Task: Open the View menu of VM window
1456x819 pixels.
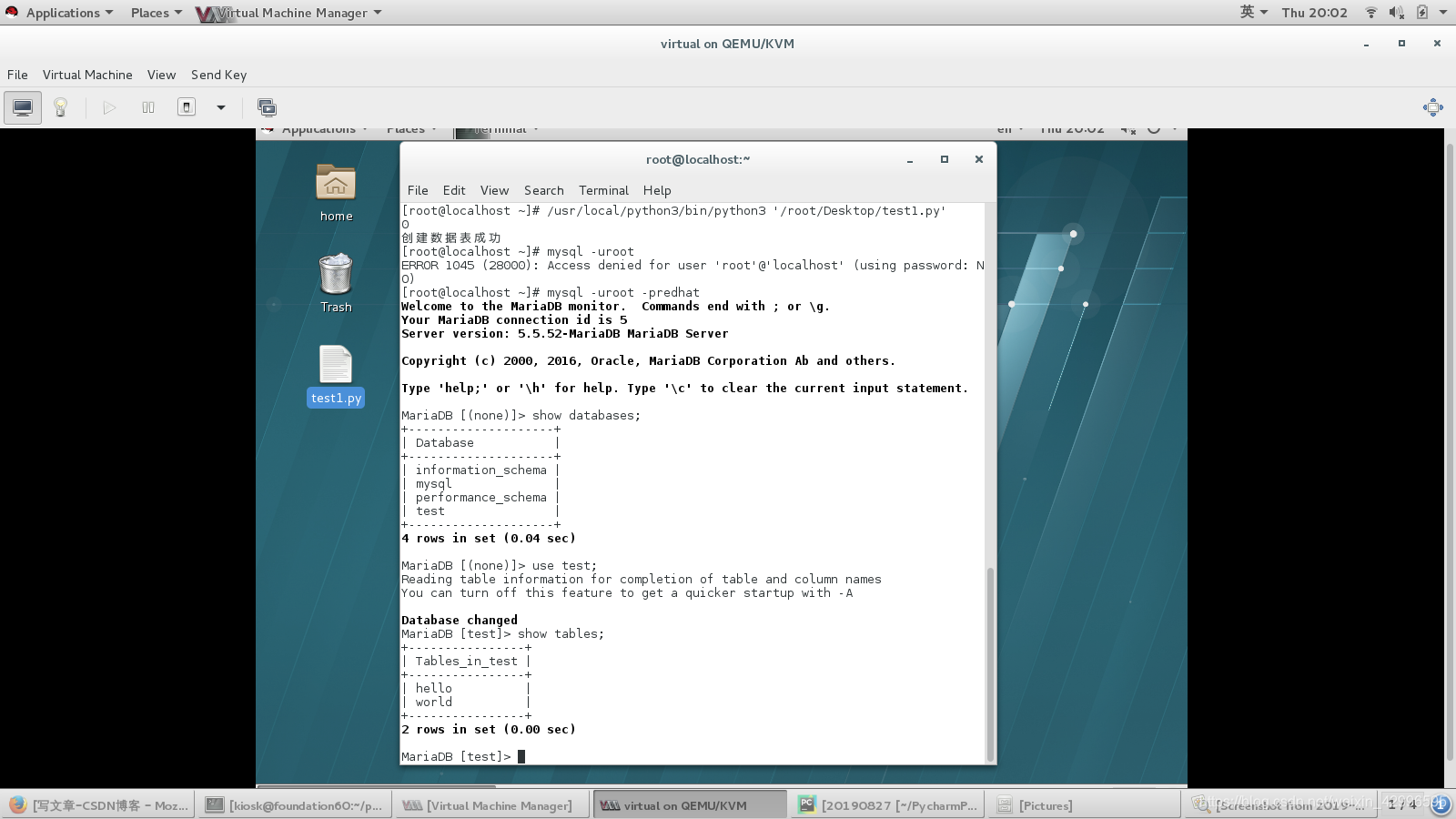Action: (x=161, y=75)
